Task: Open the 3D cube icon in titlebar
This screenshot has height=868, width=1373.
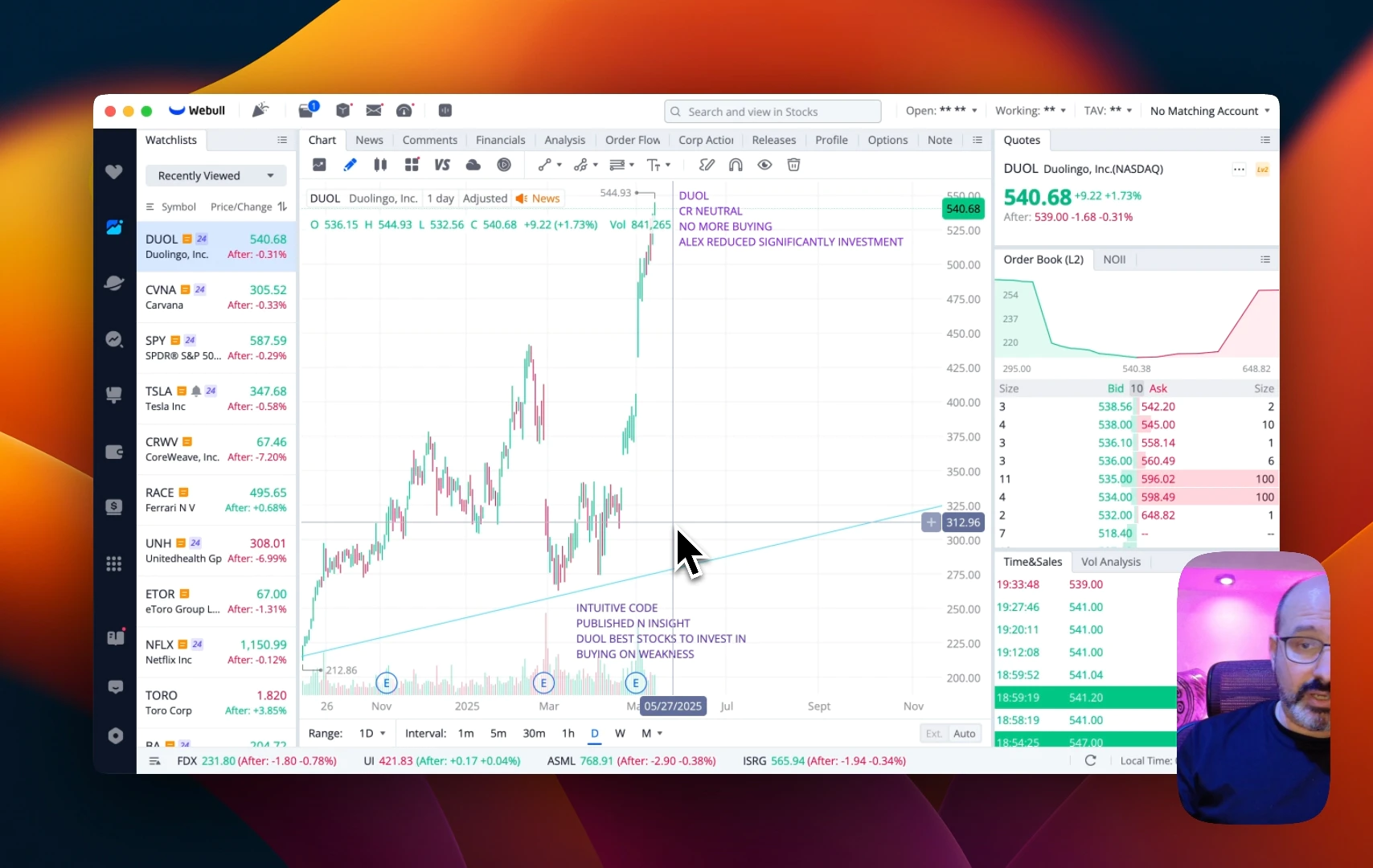Action: pos(343,110)
